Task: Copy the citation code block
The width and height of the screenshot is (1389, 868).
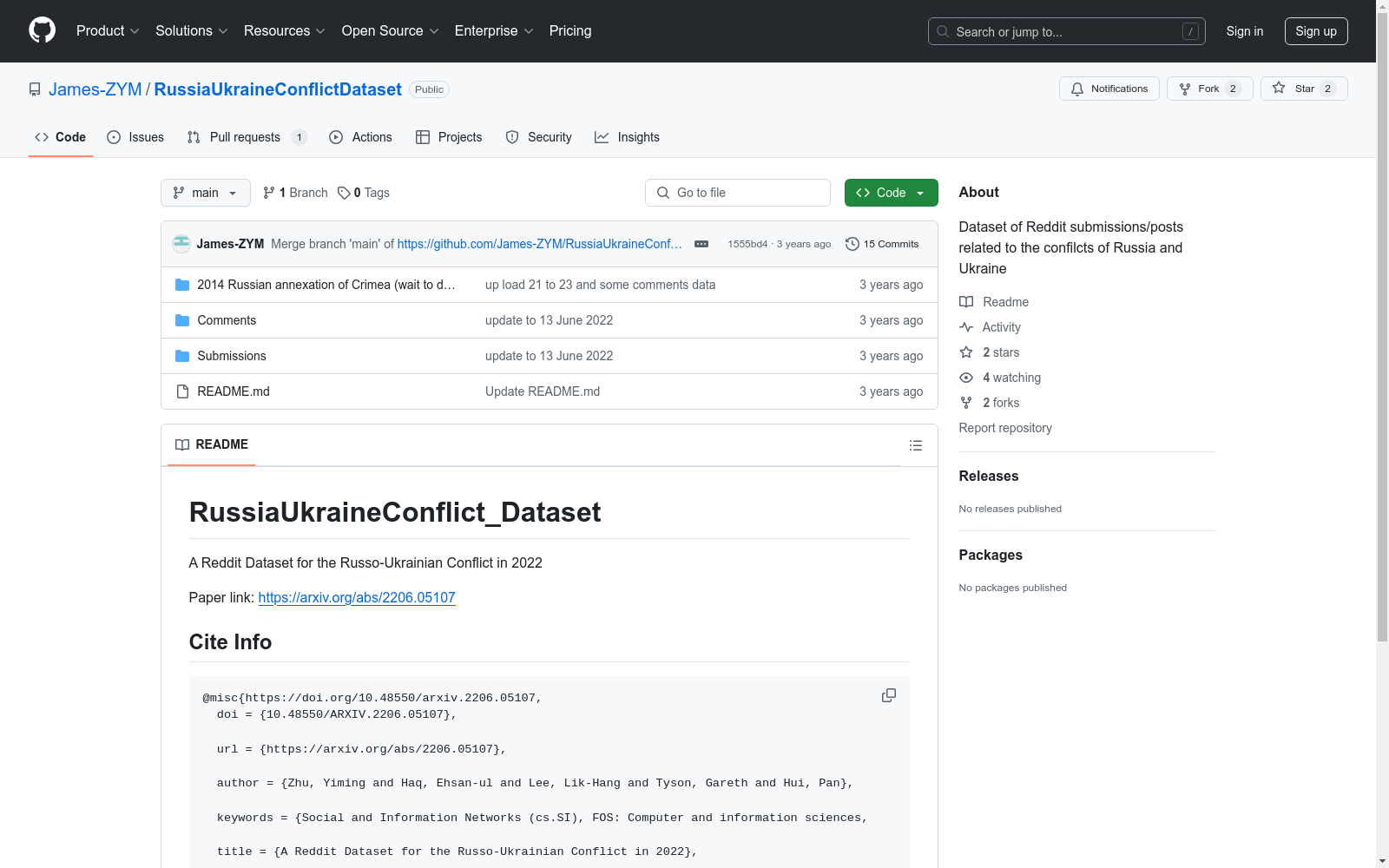Action: [x=889, y=695]
